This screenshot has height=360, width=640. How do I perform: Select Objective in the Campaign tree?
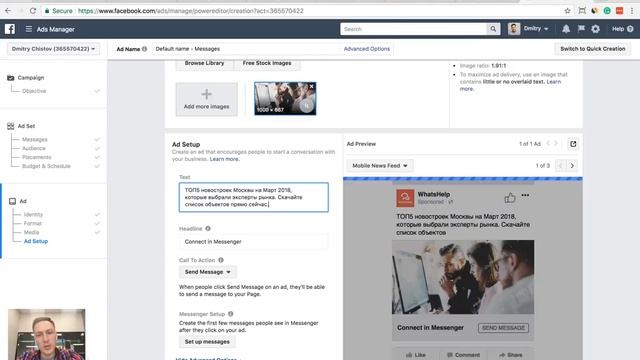tap(34, 91)
